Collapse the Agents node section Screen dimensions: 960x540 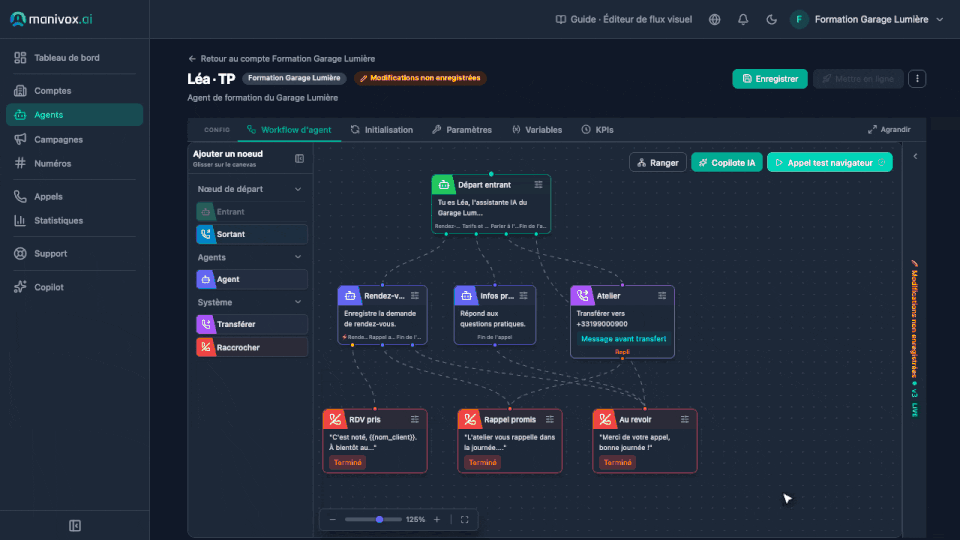298,257
